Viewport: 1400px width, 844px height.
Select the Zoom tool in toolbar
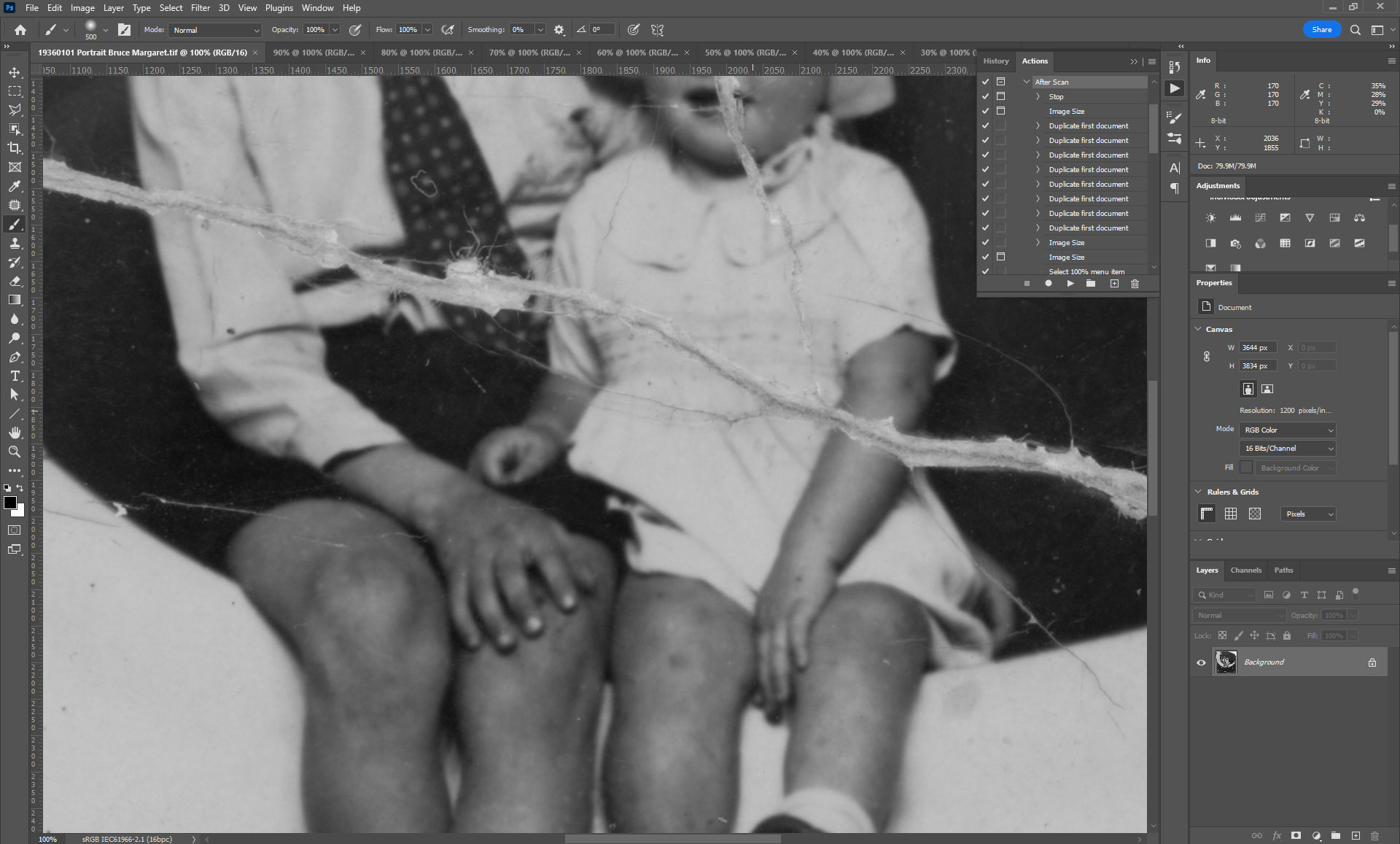pyautogui.click(x=15, y=452)
